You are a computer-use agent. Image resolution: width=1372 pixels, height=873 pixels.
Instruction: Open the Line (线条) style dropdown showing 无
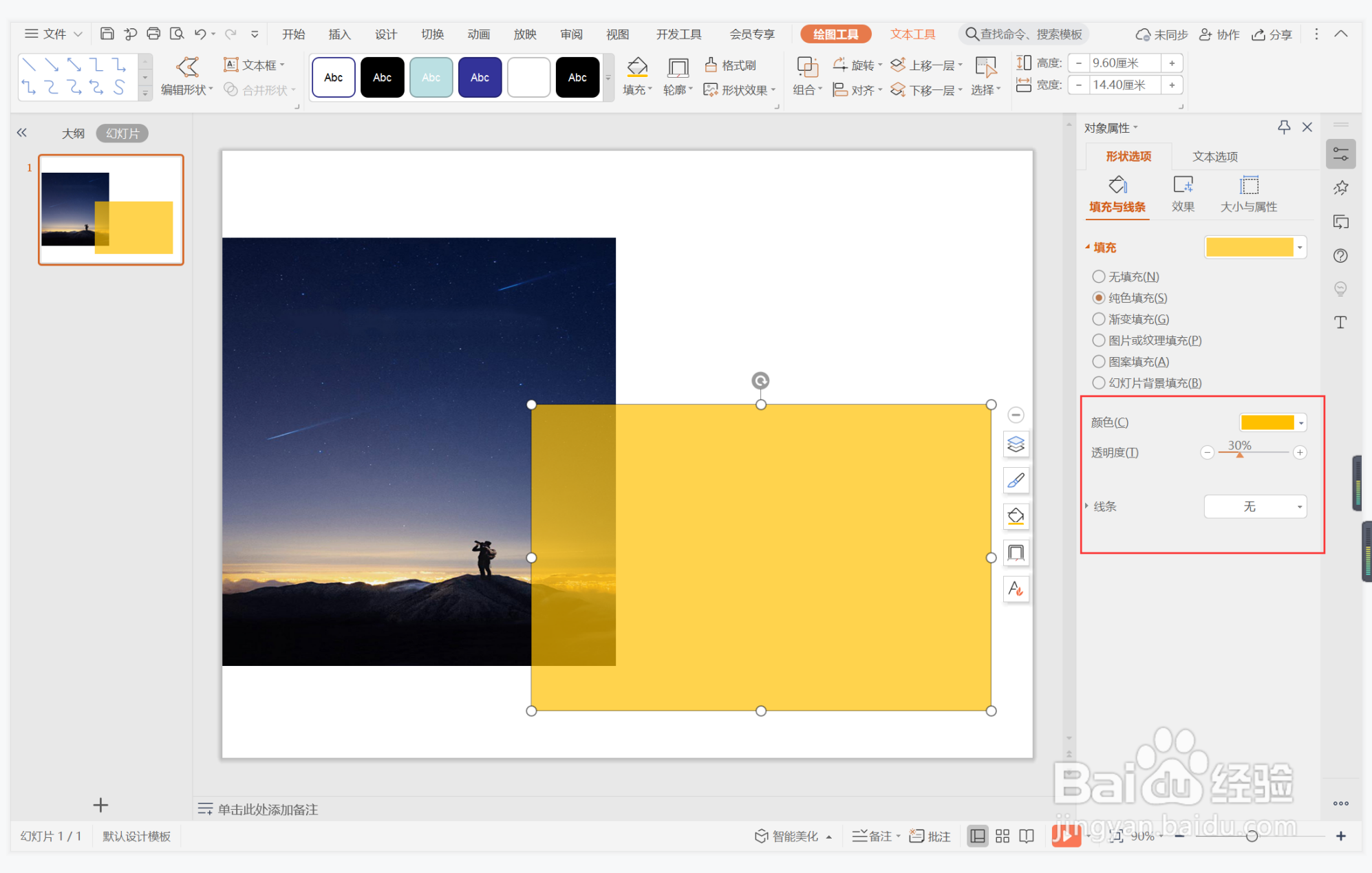(1255, 507)
